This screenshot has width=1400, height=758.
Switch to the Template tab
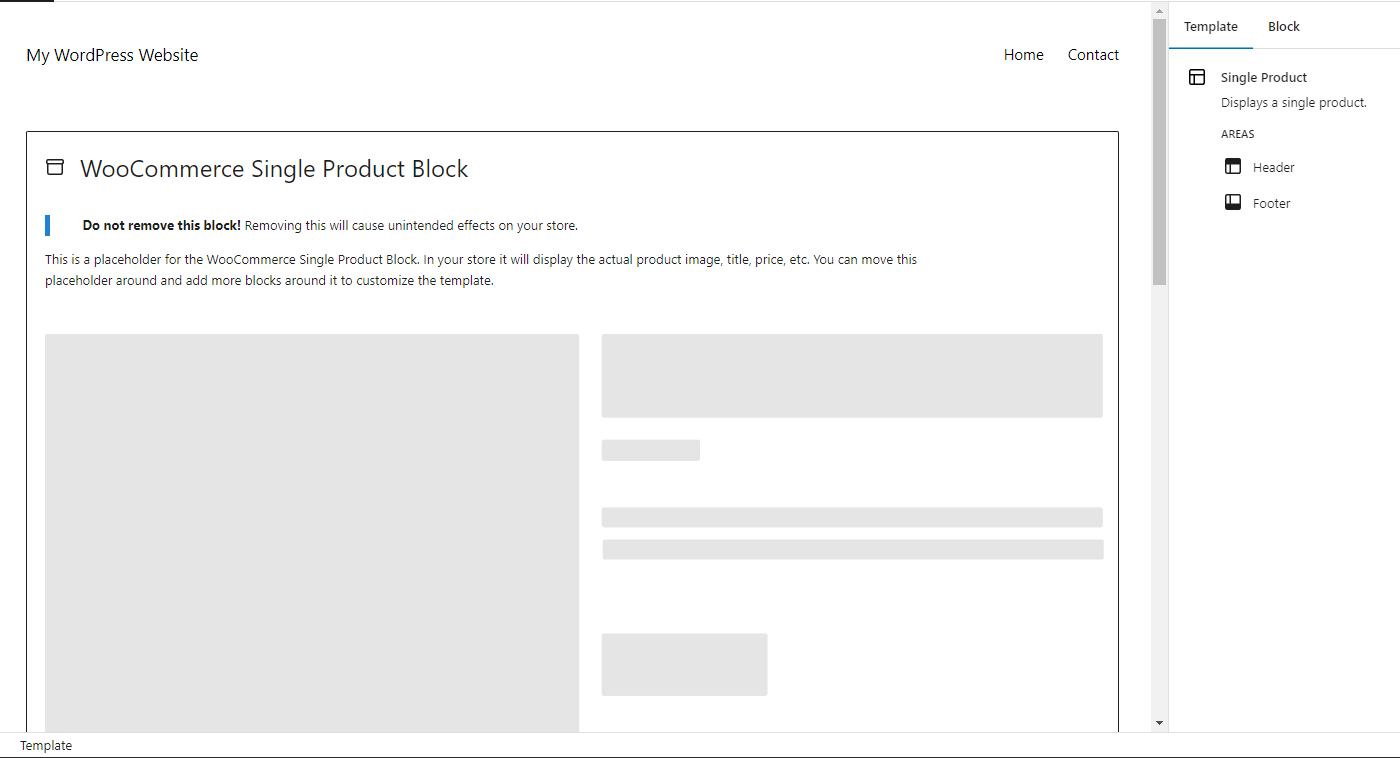pyautogui.click(x=1211, y=26)
